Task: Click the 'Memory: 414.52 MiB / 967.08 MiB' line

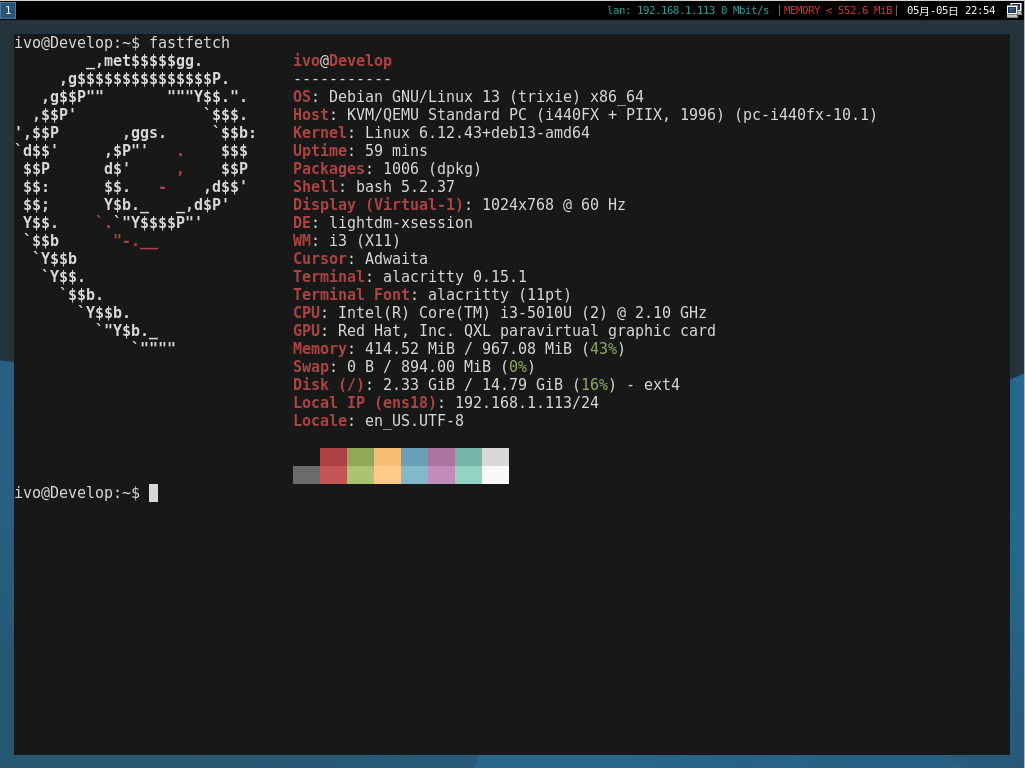Action: click(460, 348)
